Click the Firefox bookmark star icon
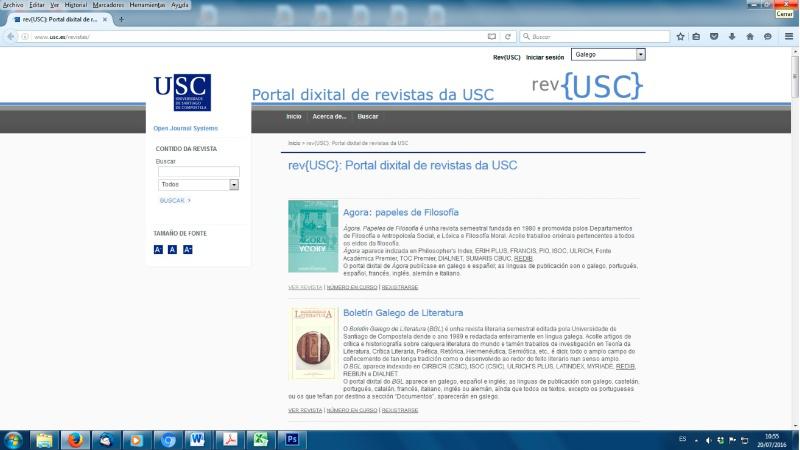 tap(680, 36)
